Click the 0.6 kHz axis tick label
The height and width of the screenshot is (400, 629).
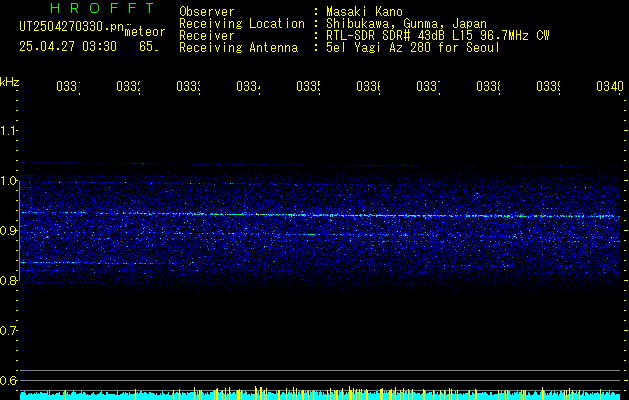pos(8,380)
